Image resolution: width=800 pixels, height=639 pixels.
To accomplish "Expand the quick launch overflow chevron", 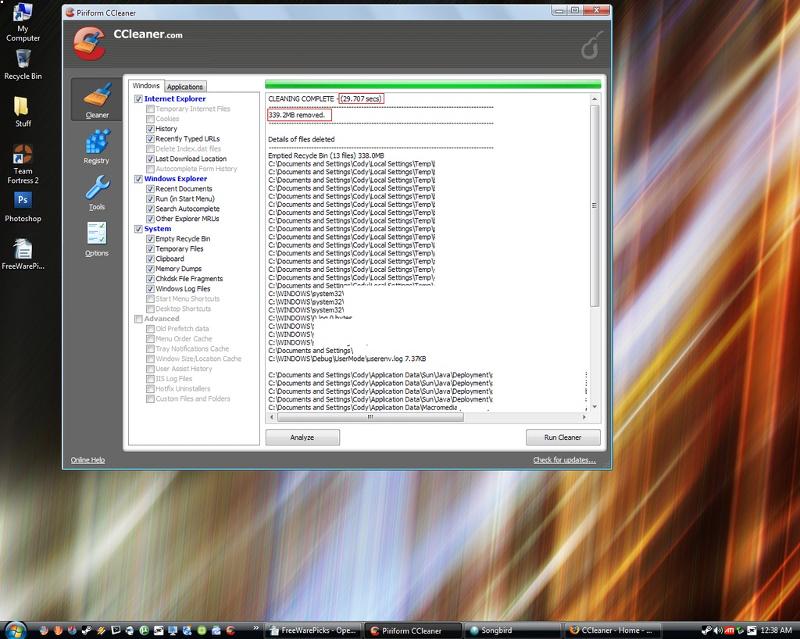I will point(256,628).
